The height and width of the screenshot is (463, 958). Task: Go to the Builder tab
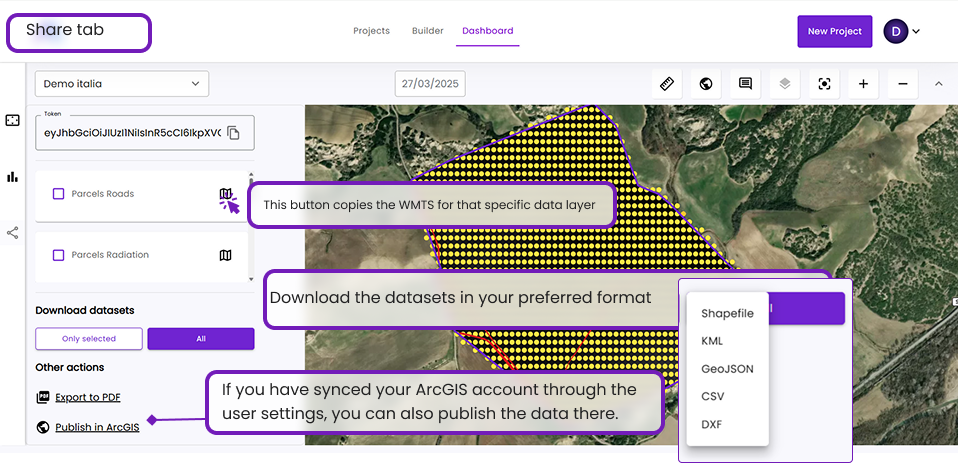428,31
